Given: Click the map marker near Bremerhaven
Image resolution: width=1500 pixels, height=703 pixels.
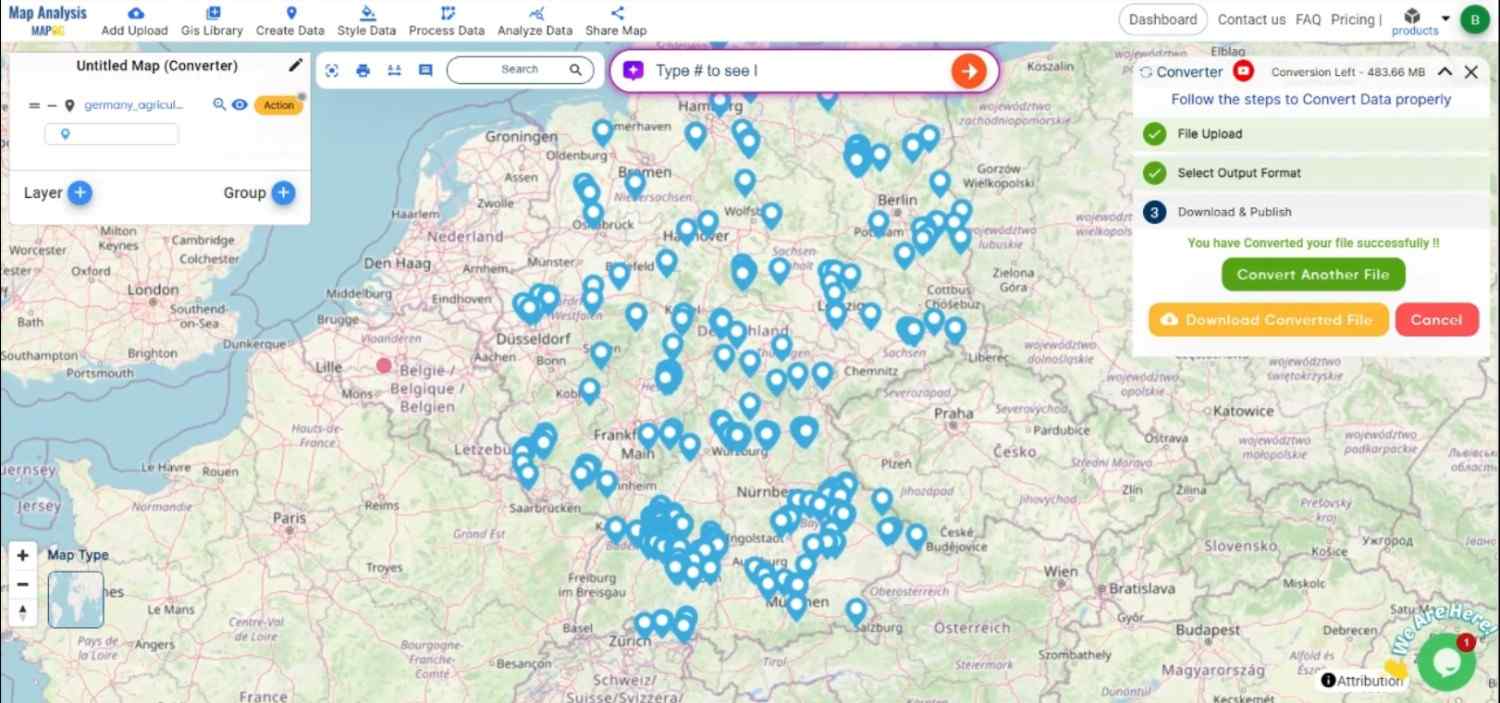Looking at the screenshot, I should [x=602, y=132].
